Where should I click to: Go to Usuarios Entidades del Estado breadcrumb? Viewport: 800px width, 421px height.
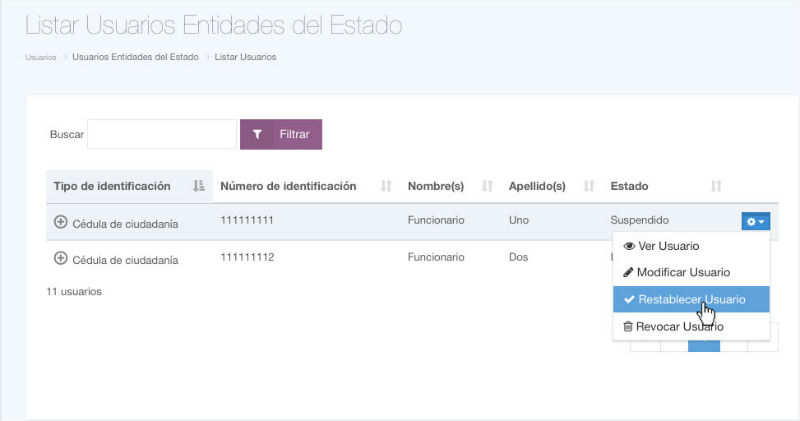point(135,57)
